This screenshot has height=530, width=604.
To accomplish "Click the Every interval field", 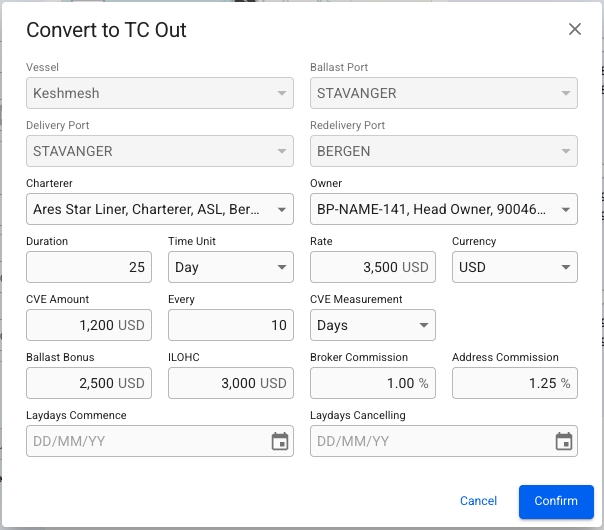I will 230,325.
